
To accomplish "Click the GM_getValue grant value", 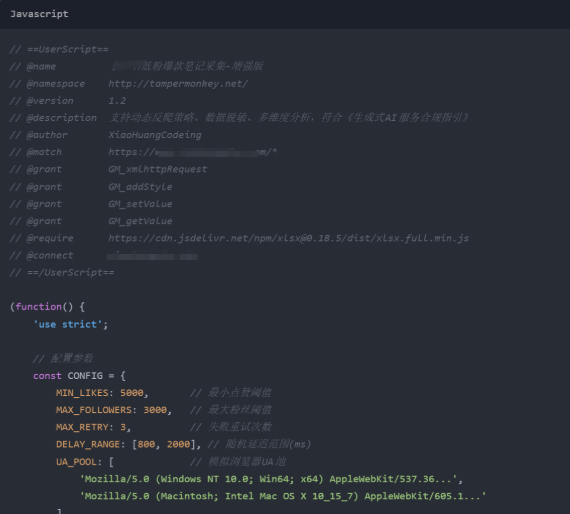I will (x=140, y=221).
